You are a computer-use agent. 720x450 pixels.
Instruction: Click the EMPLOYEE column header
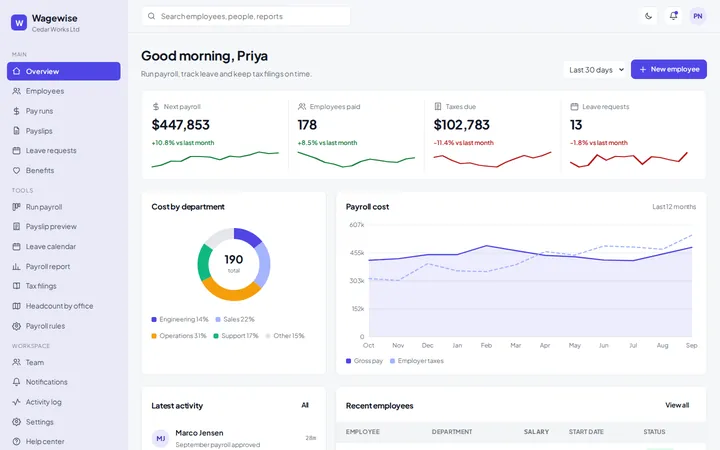(x=362, y=432)
